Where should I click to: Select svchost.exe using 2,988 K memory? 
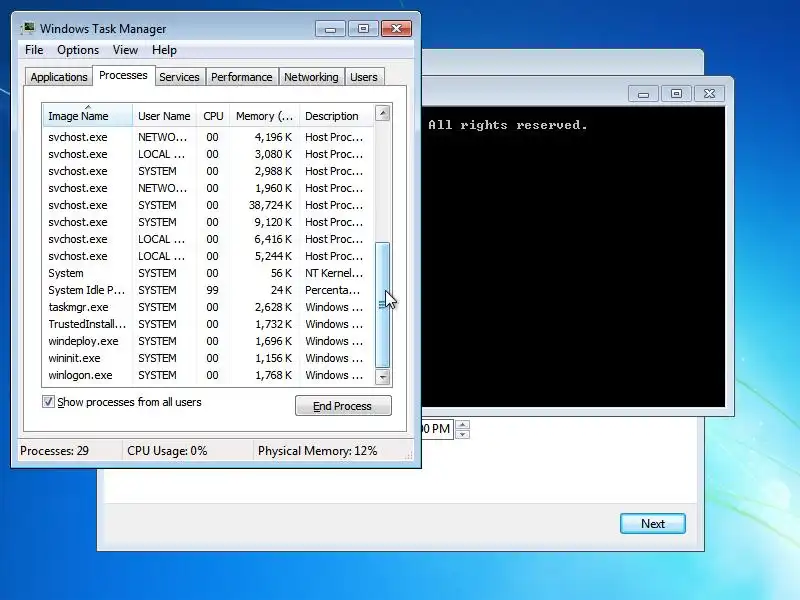coord(208,171)
